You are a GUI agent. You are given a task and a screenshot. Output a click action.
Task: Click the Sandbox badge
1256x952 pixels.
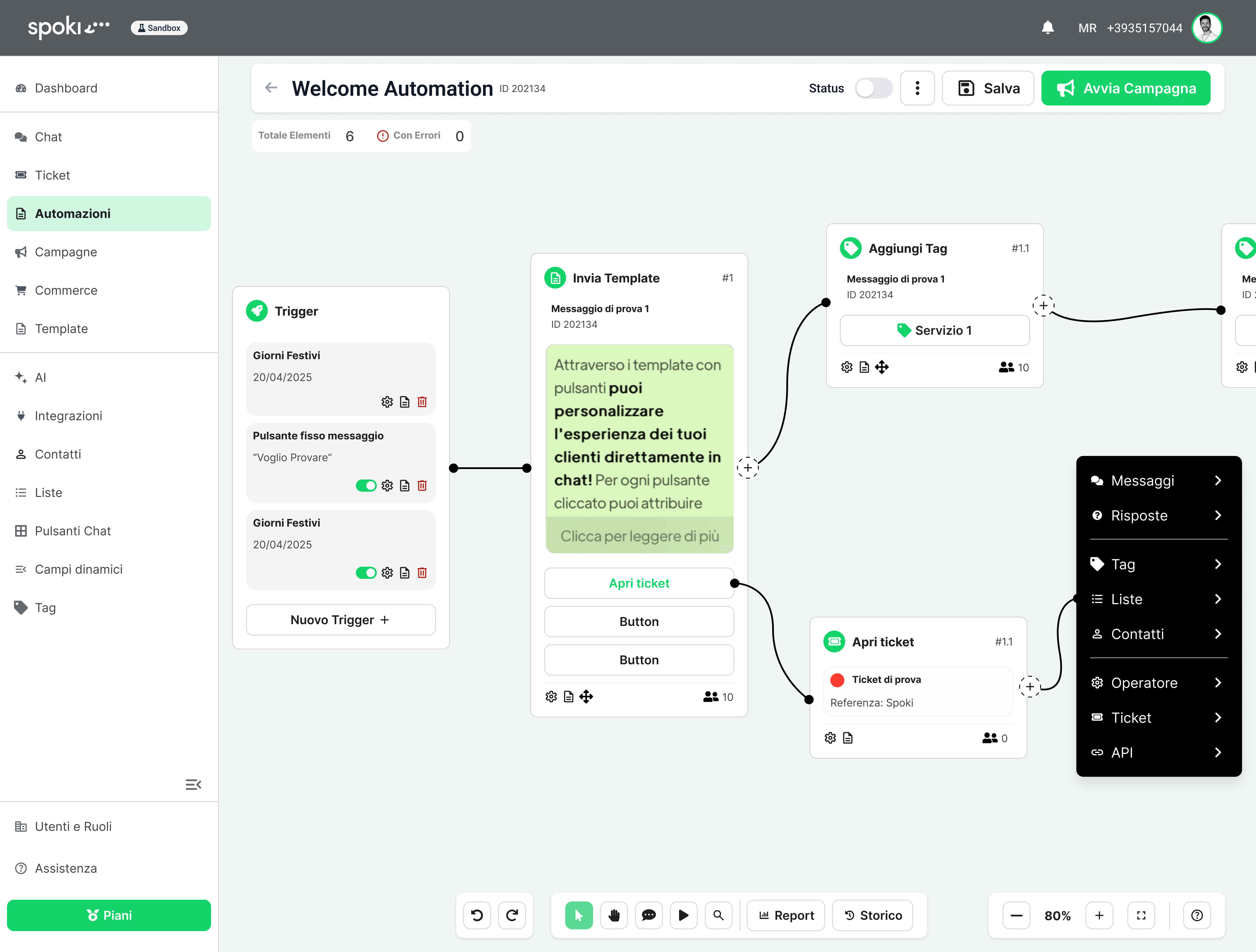(x=159, y=28)
